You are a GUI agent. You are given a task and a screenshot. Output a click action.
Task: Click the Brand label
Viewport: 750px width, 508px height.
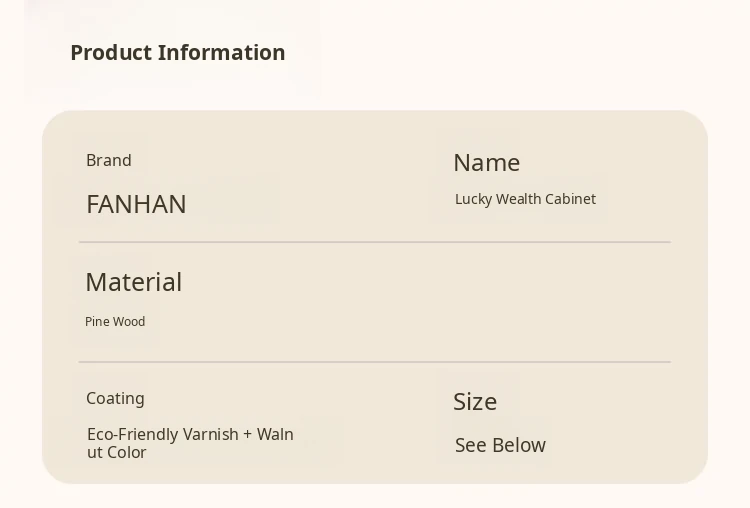[109, 160]
